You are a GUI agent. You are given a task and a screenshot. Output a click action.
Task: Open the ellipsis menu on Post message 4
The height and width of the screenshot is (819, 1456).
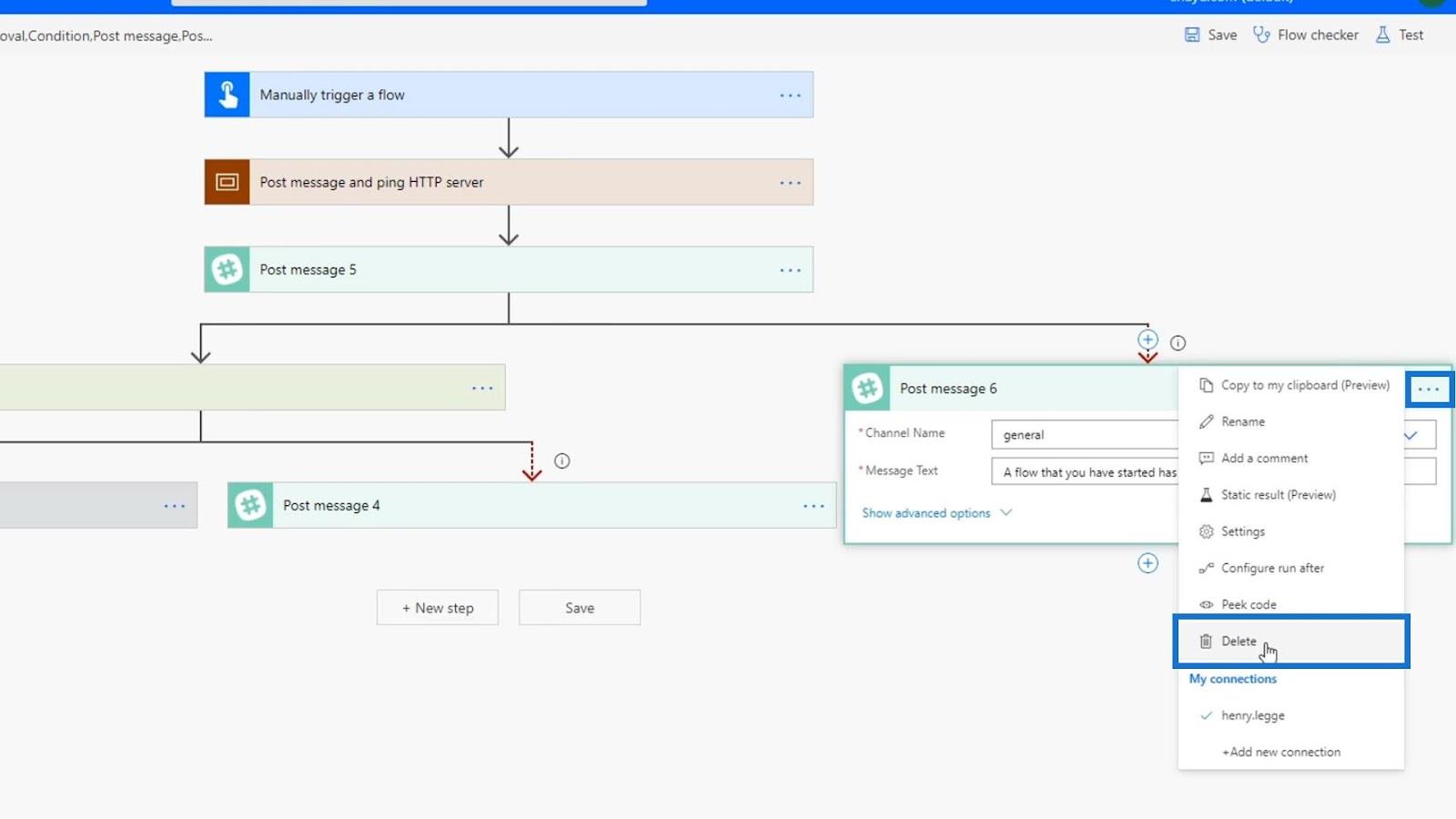[814, 506]
